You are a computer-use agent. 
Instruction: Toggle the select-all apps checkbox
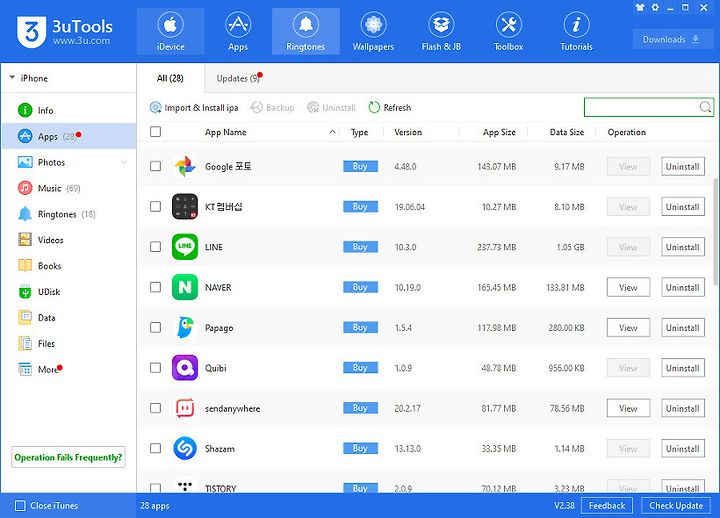click(156, 132)
